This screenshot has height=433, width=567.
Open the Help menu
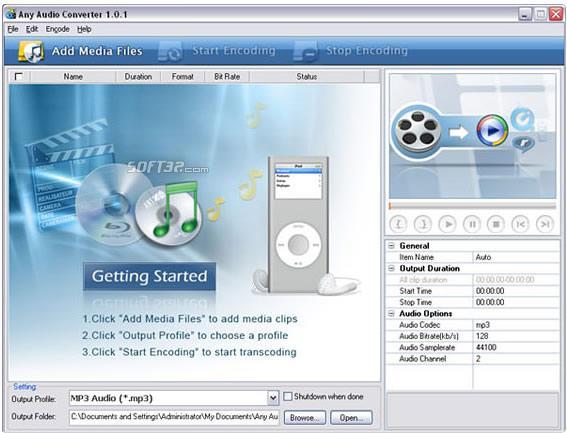84,29
